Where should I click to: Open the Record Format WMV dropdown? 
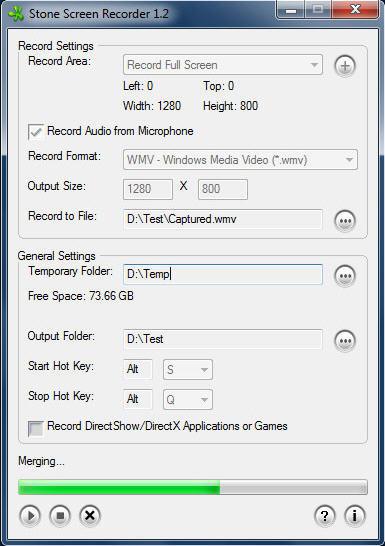click(x=240, y=160)
